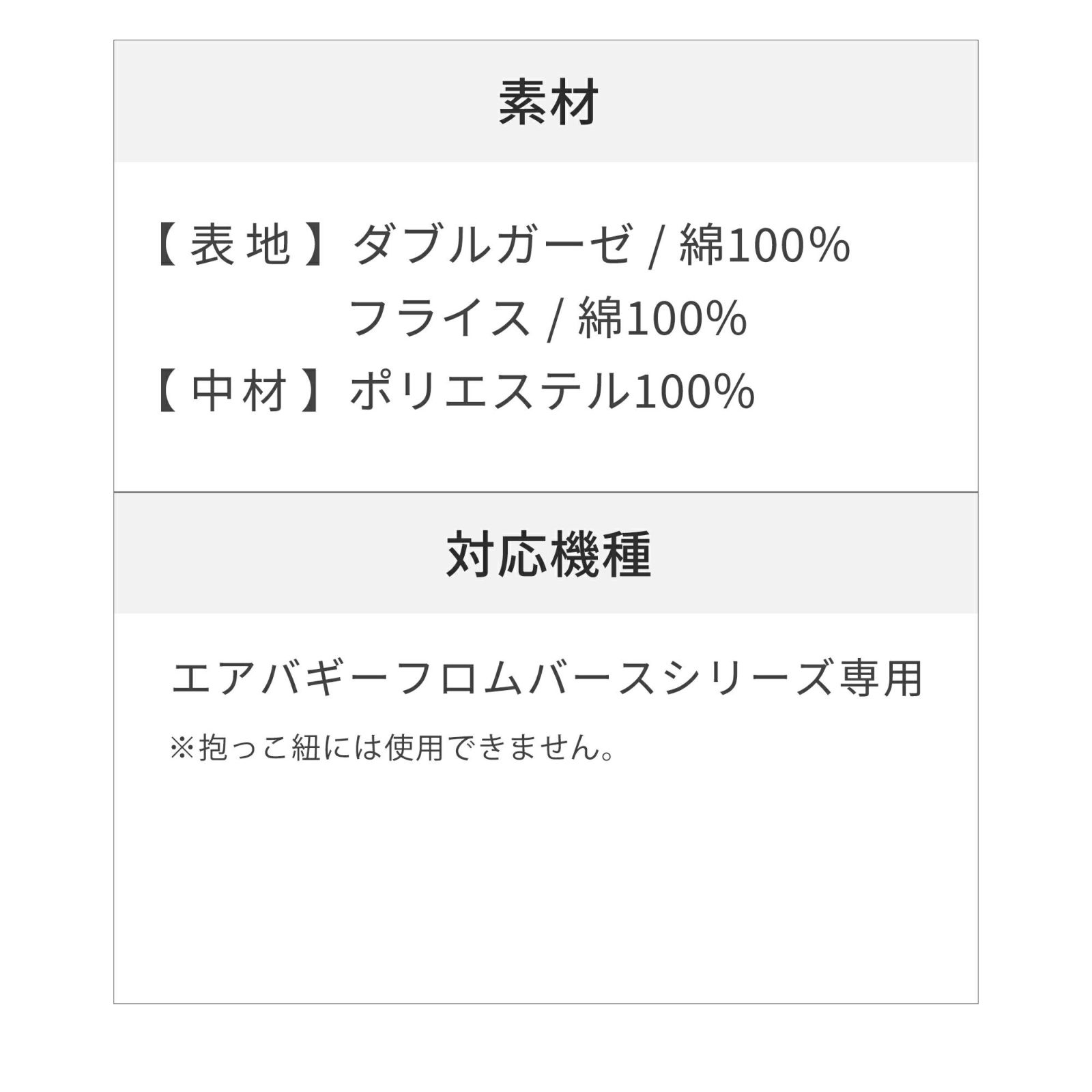
Task: Click the 対応機種 section heading
Action: 548,554
